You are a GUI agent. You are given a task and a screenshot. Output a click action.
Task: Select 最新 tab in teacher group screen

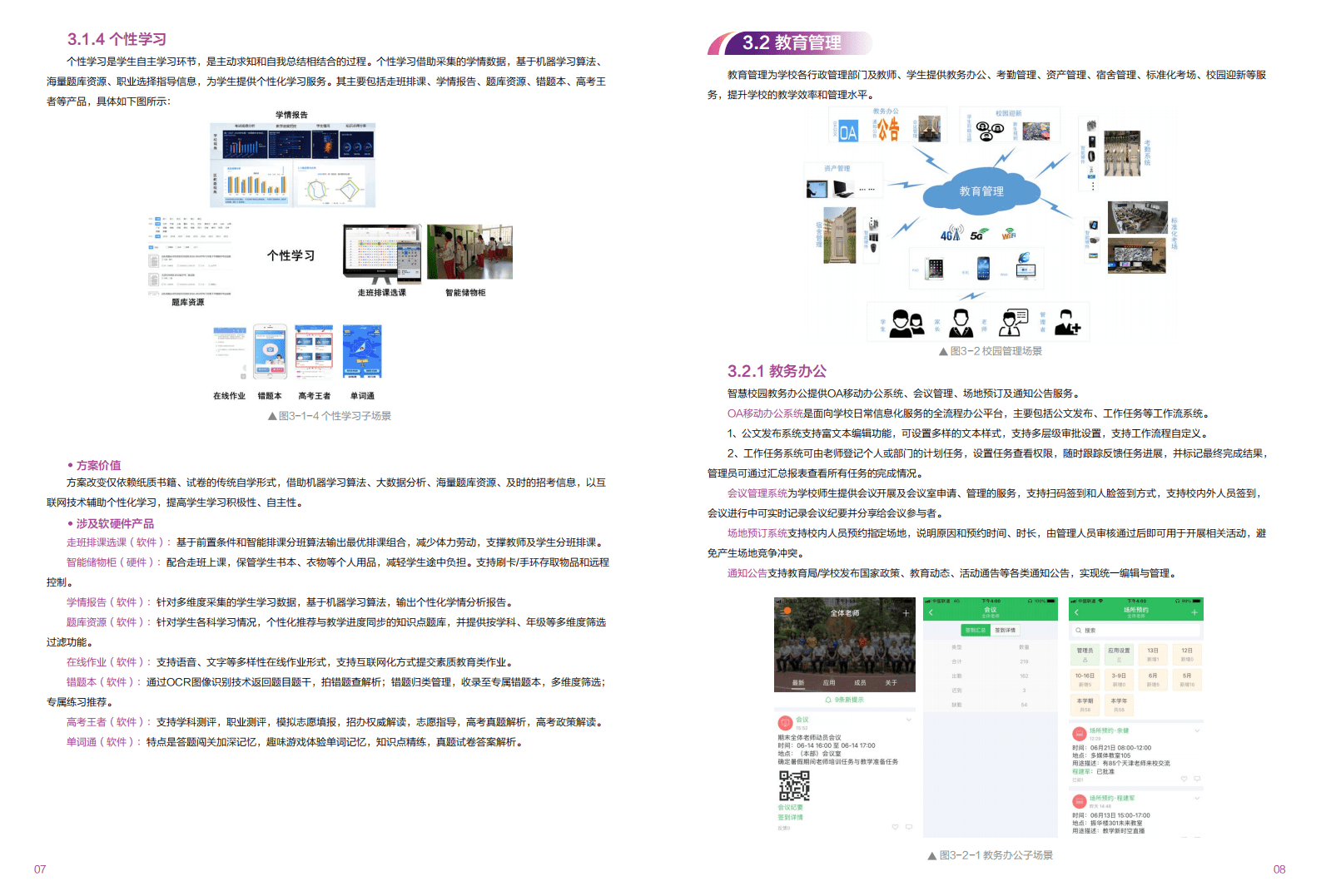[798, 683]
